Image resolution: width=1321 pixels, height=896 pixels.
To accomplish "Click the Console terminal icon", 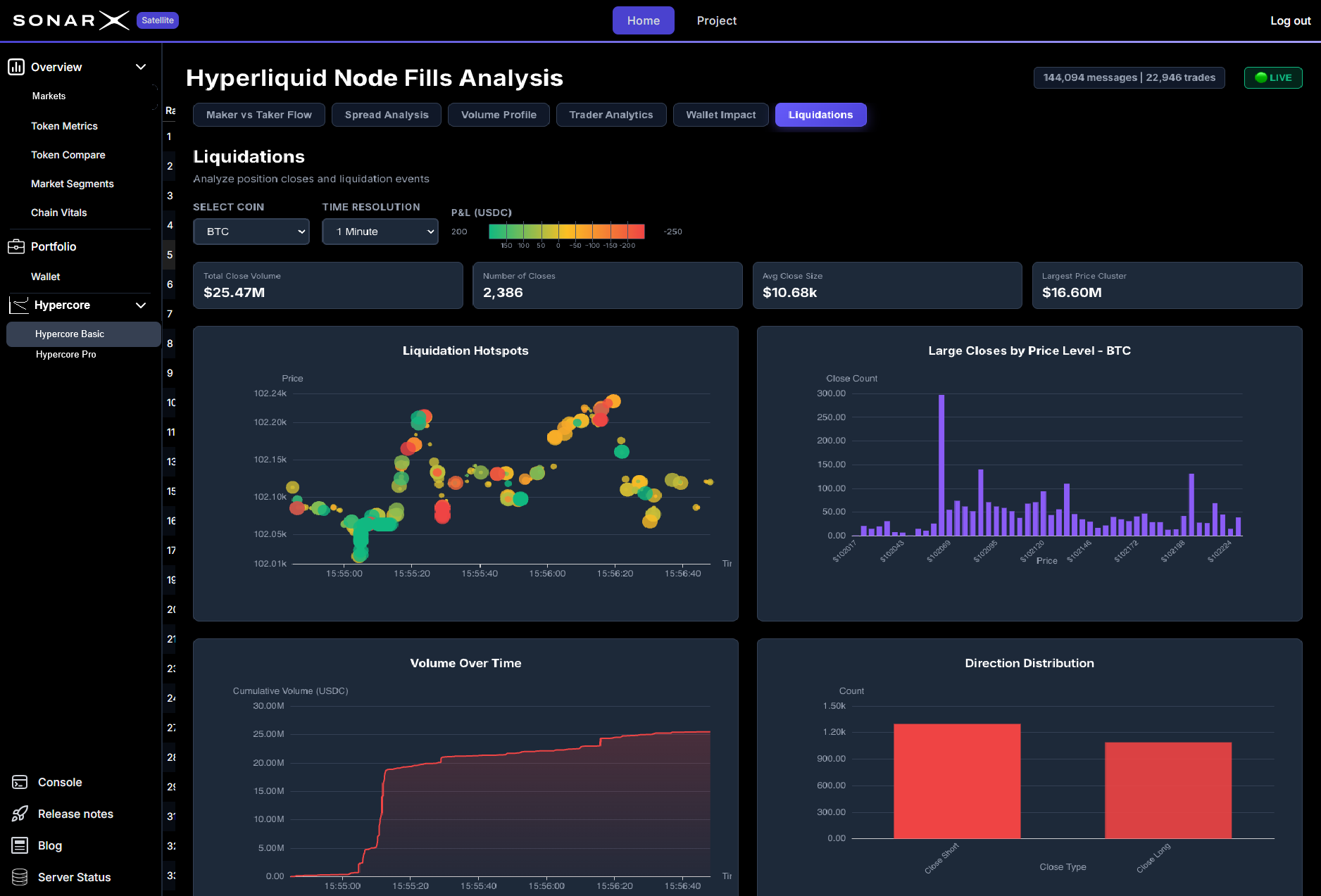I will pyautogui.click(x=20, y=782).
